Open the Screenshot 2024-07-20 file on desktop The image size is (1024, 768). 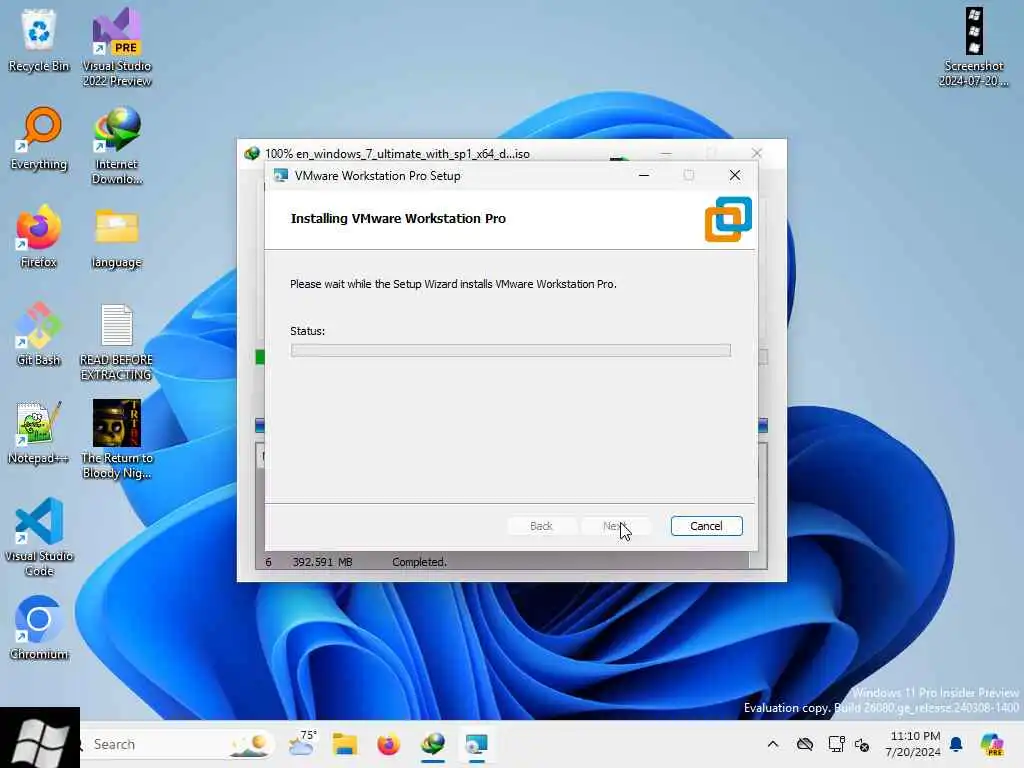coord(974,47)
